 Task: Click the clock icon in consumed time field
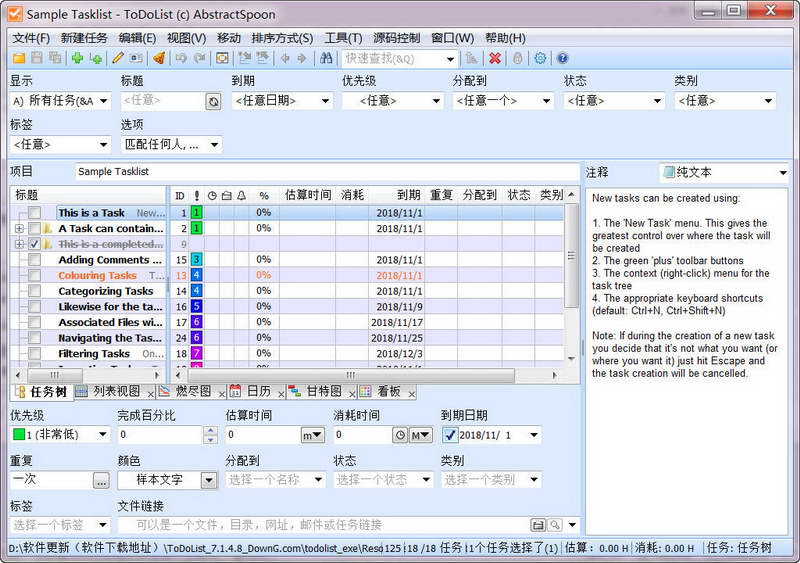[x=400, y=435]
